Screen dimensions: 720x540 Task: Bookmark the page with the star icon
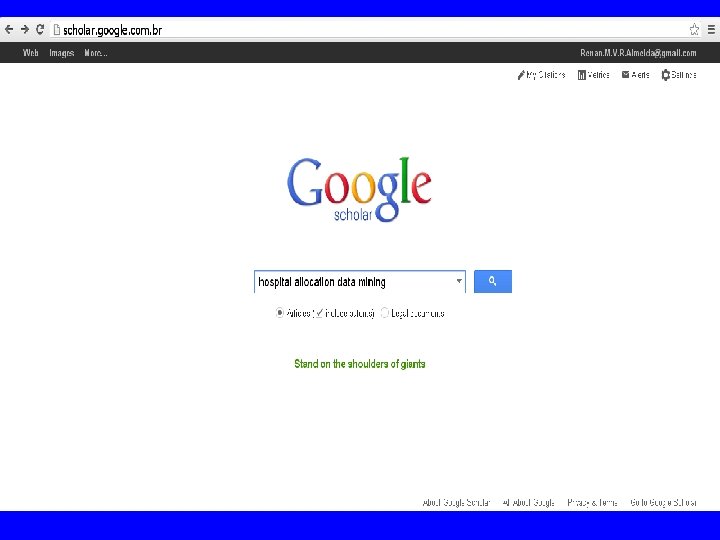pyautogui.click(x=694, y=30)
